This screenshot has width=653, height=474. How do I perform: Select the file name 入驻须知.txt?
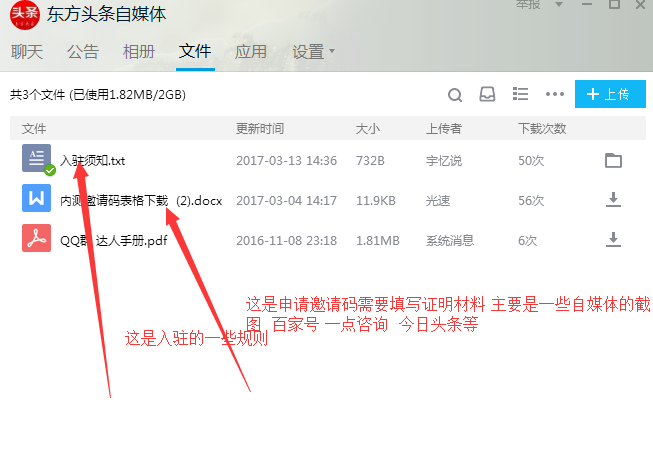click(92, 160)
